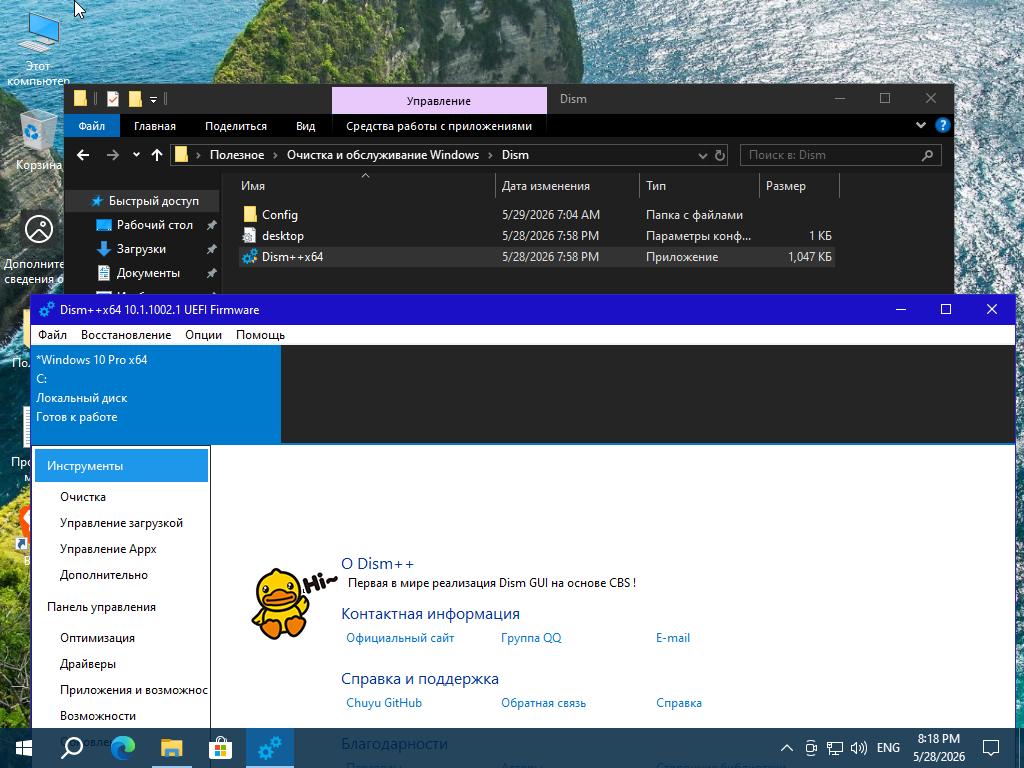Unpin Рабочий стол pin icon
The width and height of the screenshot is (1024, 768).
click(x=212, y=225)
